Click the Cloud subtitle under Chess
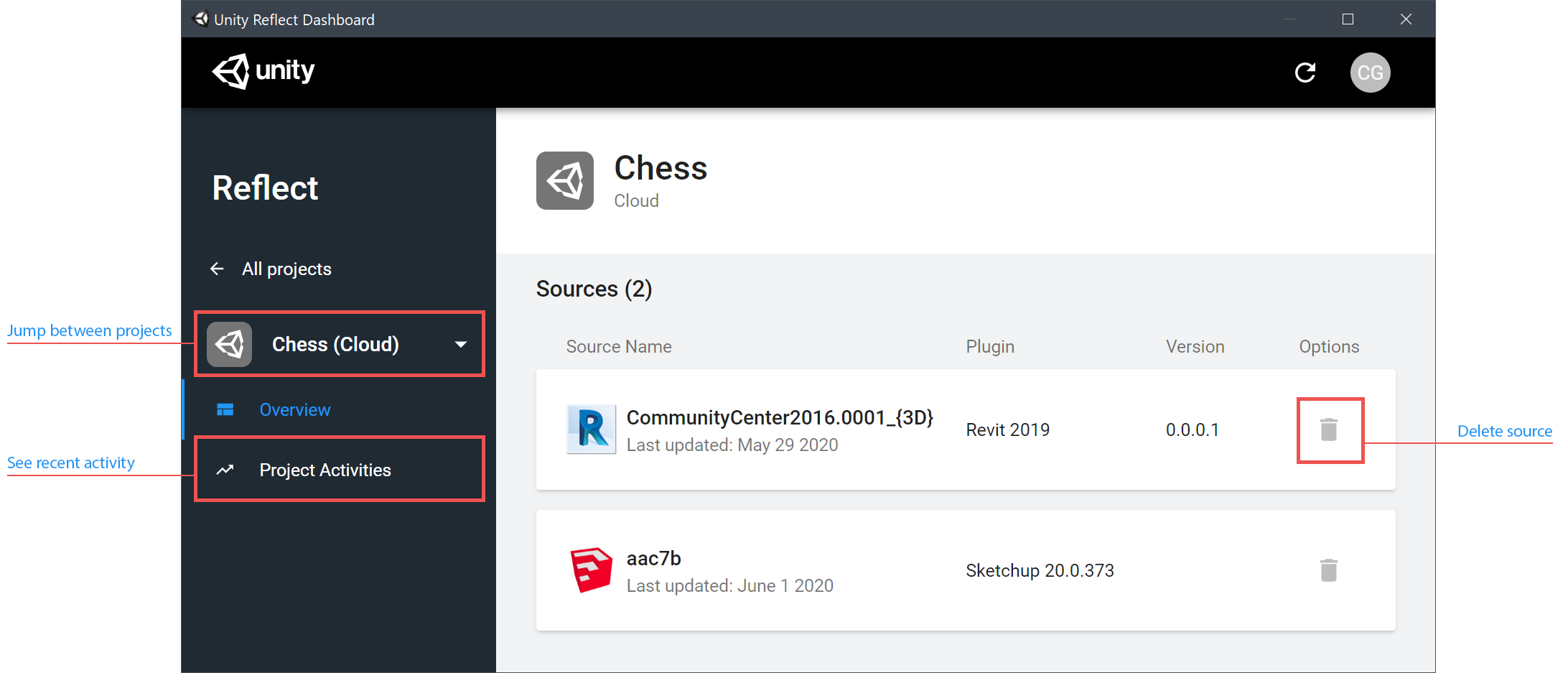Screen dimensions: 1568x673 coord(636,200)
